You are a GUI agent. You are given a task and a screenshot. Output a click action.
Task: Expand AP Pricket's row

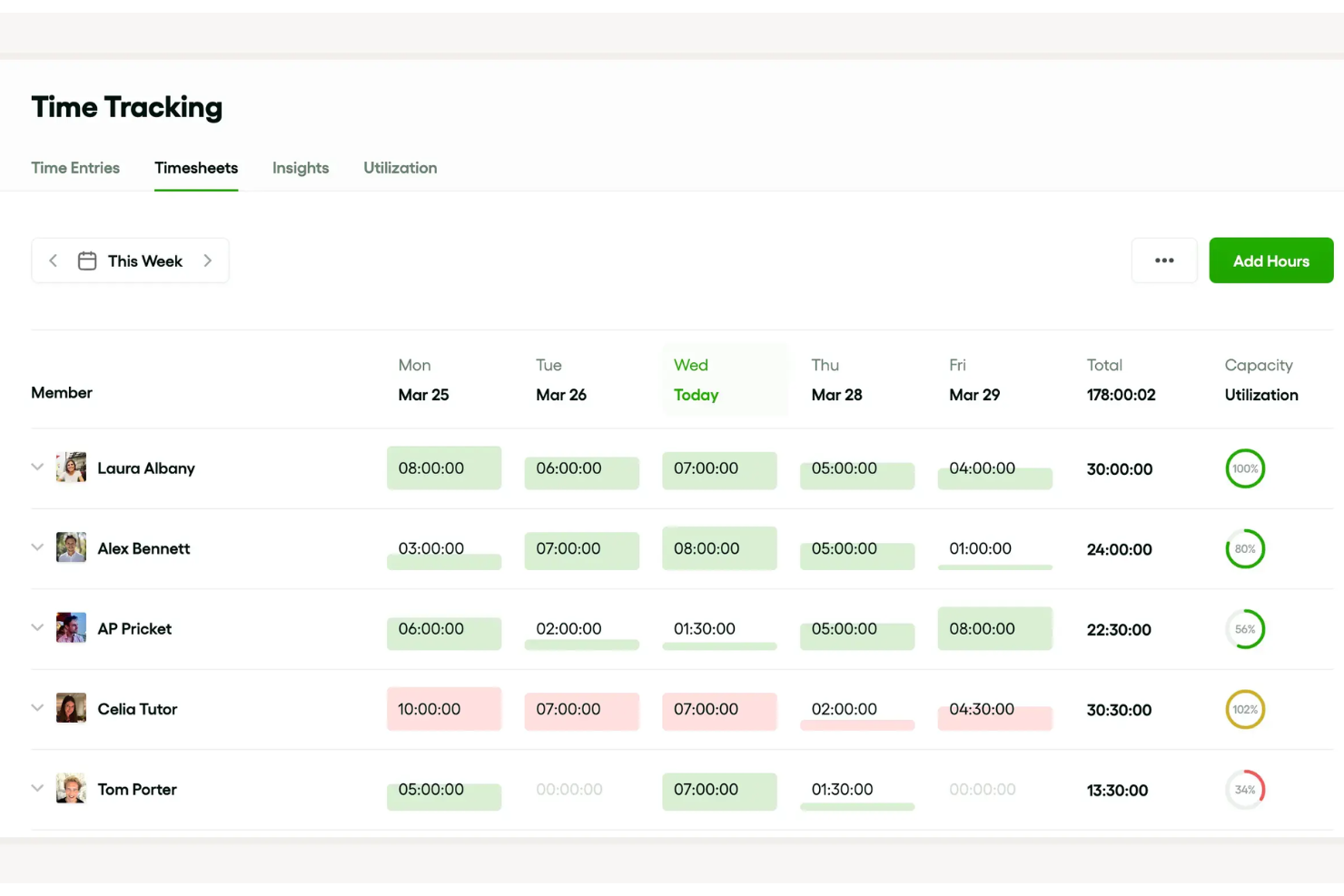[x=37, y=627]
